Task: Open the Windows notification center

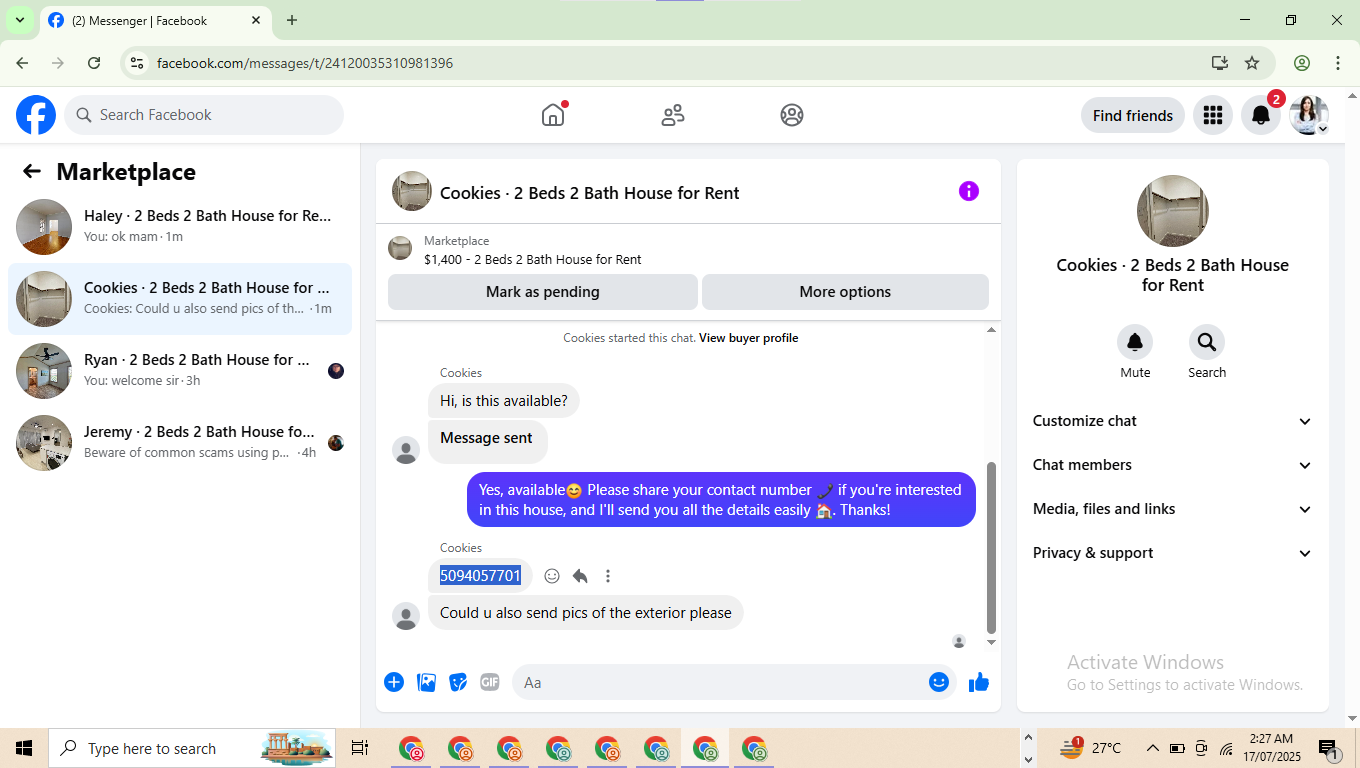Action: 1329,748
